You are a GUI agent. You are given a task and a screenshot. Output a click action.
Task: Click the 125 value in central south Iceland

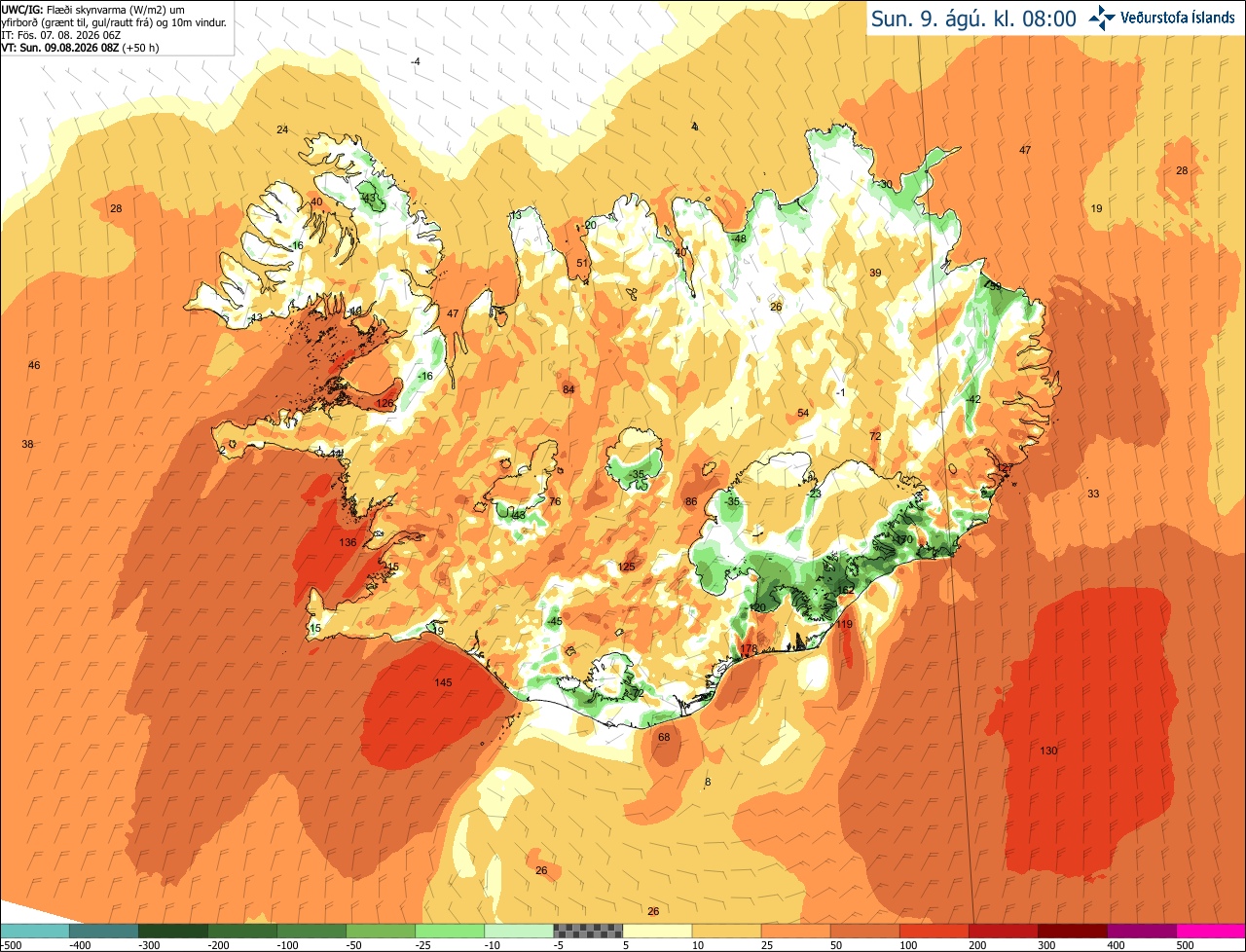[626, 567]
